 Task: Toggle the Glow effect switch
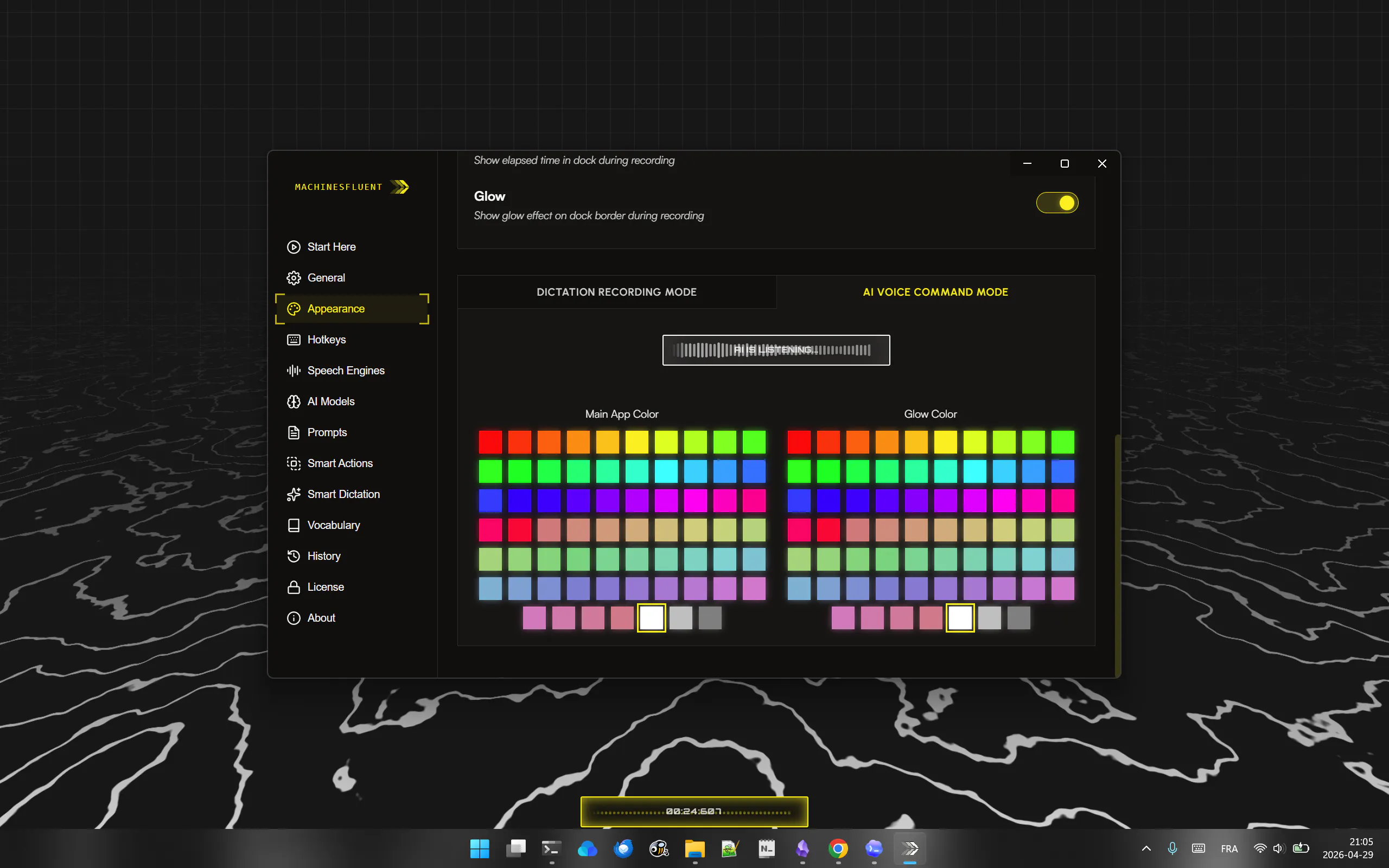tap(1057, 203)
